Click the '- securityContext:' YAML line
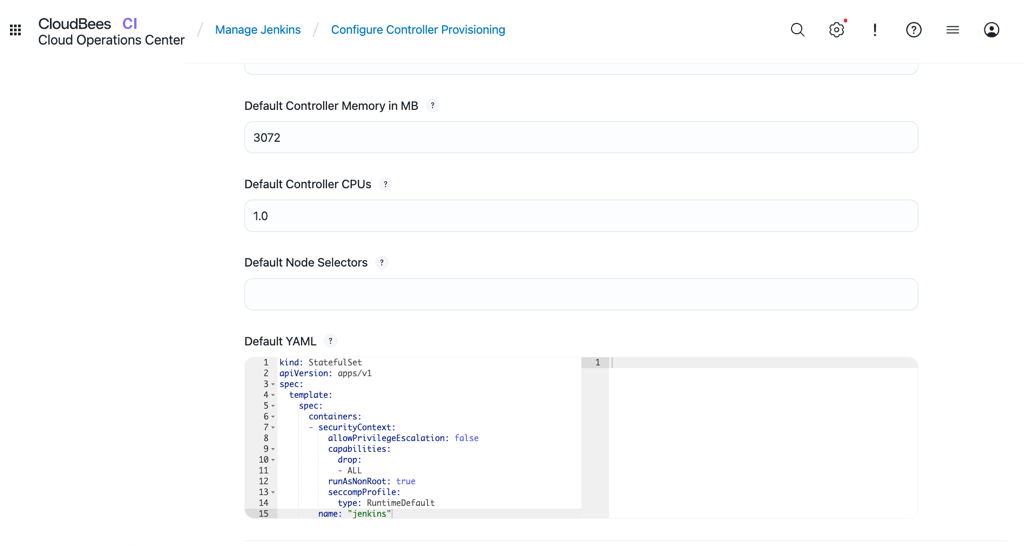The height and width of the screenshot is (545, 1024). click(352, 428)
